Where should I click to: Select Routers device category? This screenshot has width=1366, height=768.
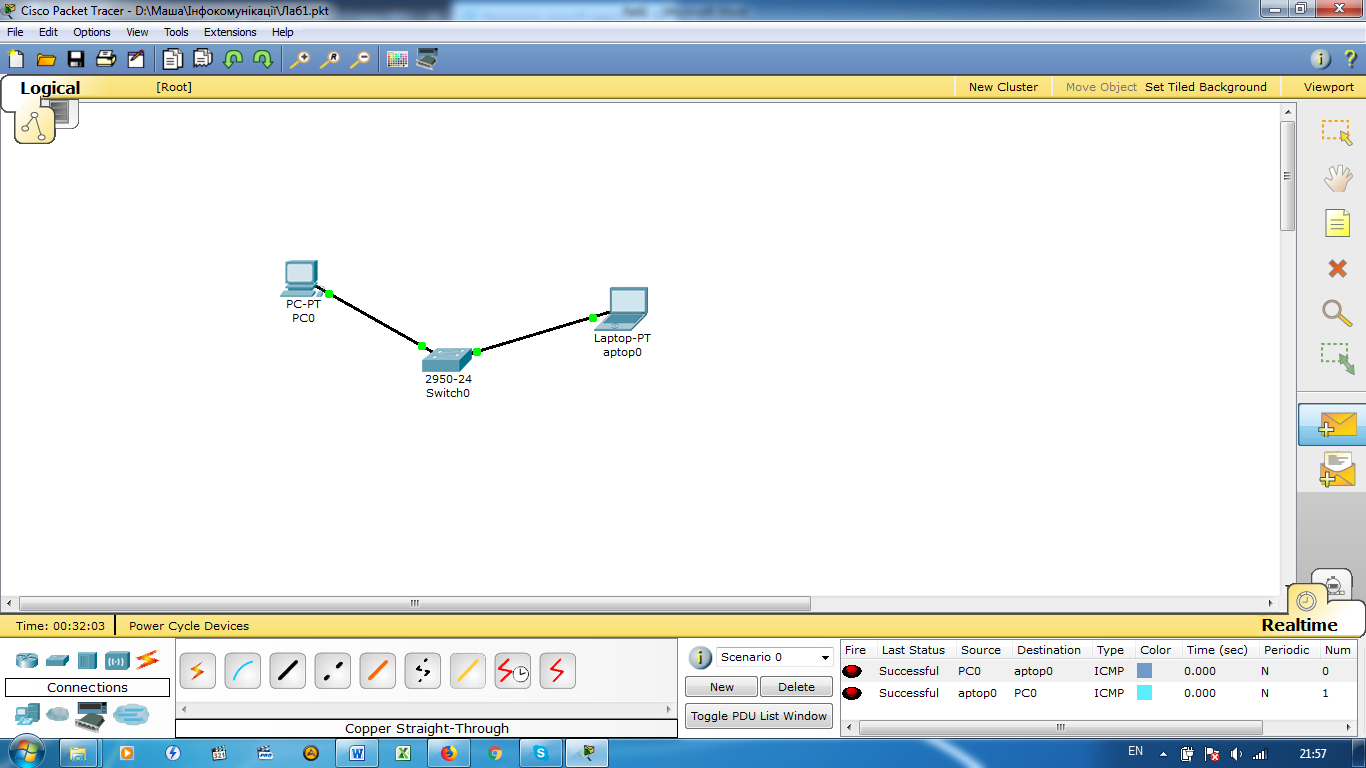coord(26,660)
